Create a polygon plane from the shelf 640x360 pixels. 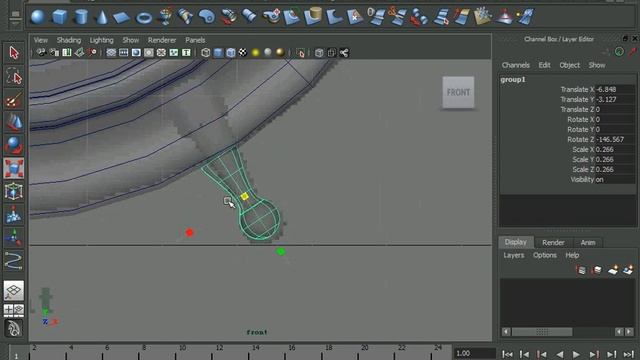coord(121,17)
